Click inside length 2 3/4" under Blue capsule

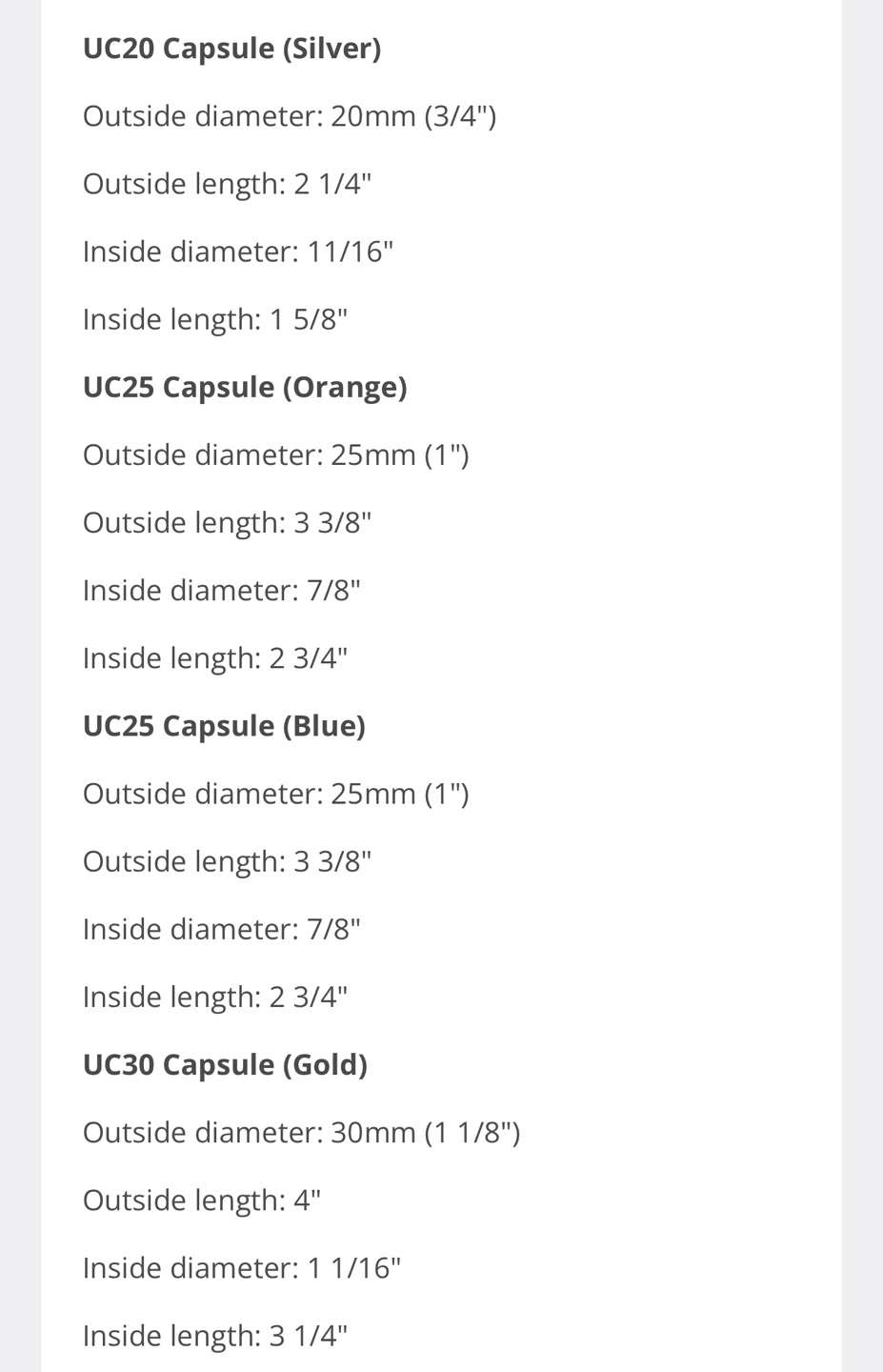tap(215, 997)
